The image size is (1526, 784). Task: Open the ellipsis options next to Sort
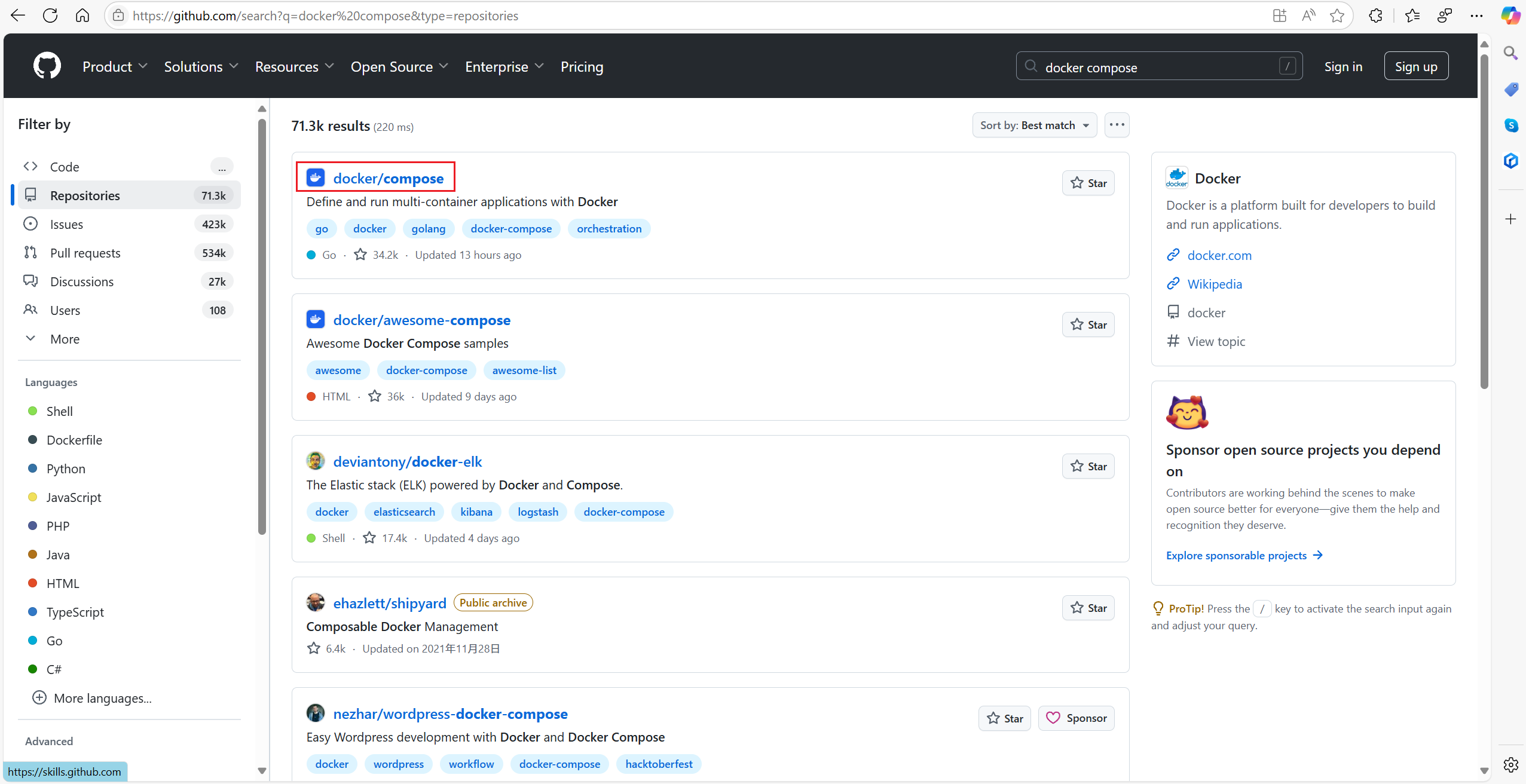(x=1117, y=125)
